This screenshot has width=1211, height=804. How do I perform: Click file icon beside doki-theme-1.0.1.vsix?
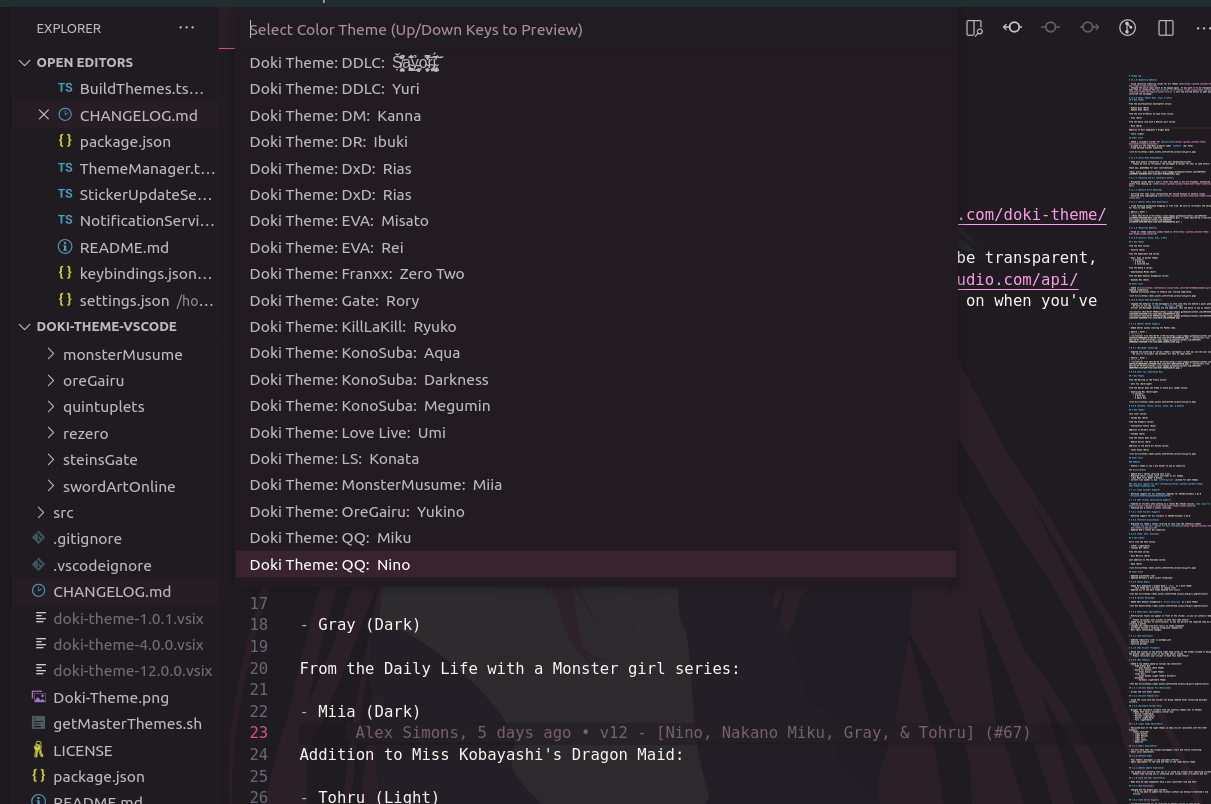tap(39, 618)
